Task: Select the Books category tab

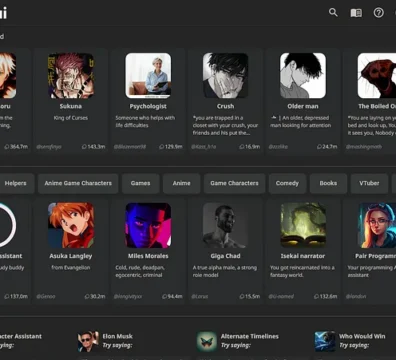Action: pyautogui.click(x=328, y=183)
